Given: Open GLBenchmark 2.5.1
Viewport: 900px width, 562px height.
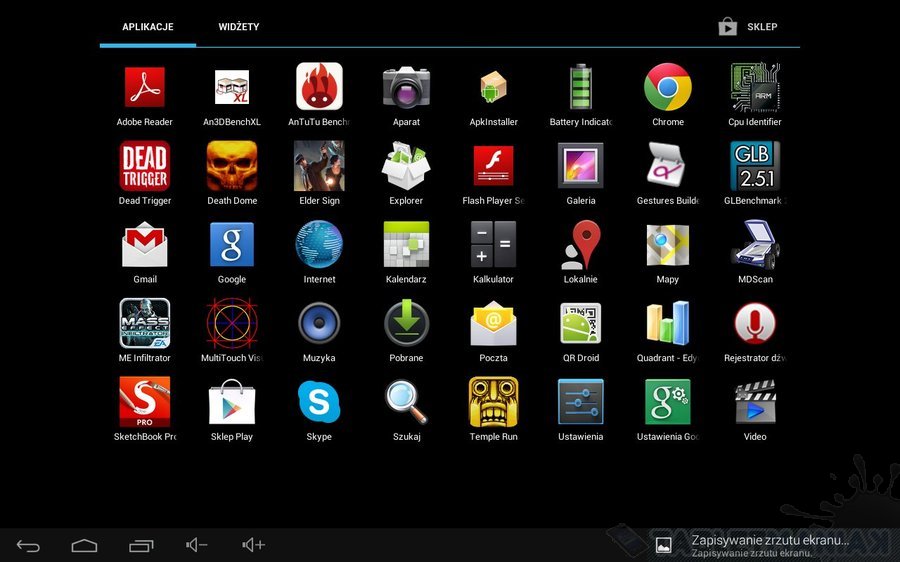Looking at the screenshot, I should [x=755, y=166].
